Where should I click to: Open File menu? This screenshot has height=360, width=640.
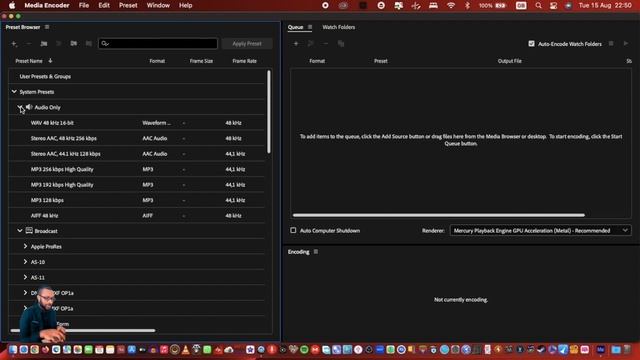point(84,5)
